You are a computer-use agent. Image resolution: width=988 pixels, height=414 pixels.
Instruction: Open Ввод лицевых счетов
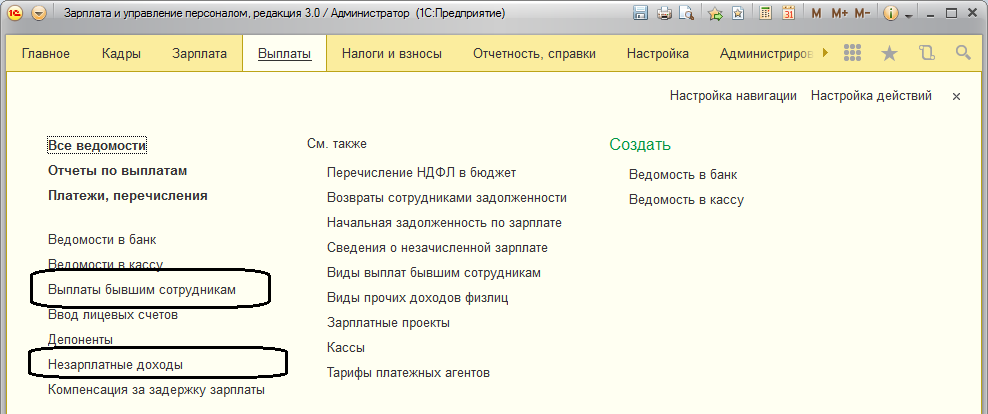tap(113, 314)
